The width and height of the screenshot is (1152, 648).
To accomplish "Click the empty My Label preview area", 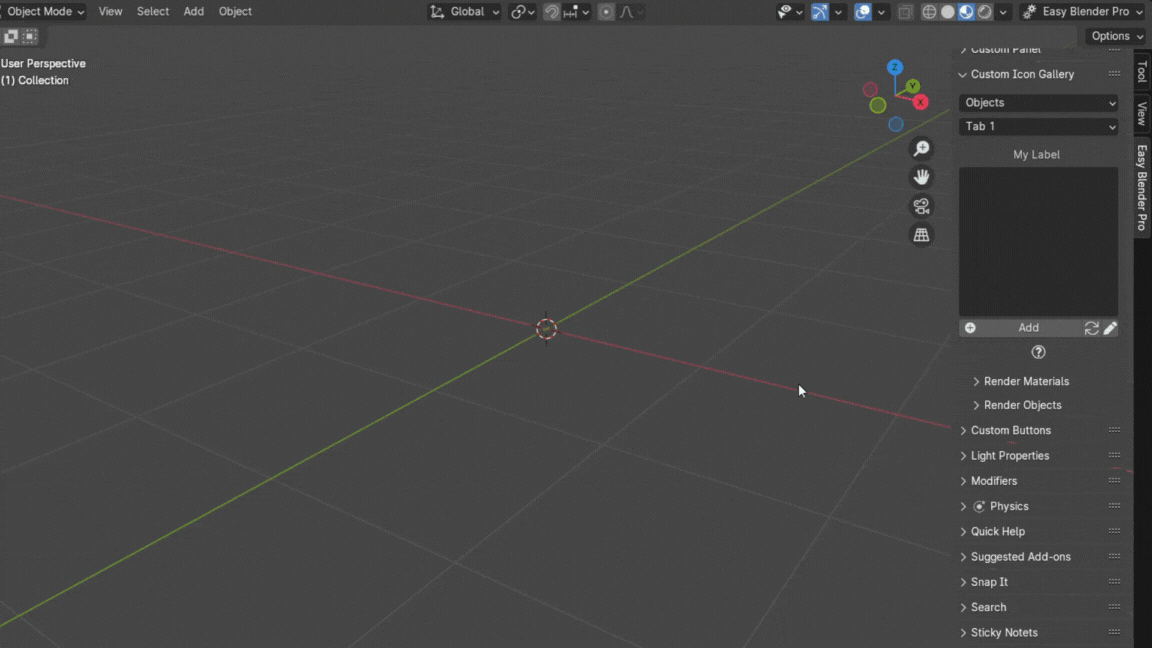I will point(1038,241).
